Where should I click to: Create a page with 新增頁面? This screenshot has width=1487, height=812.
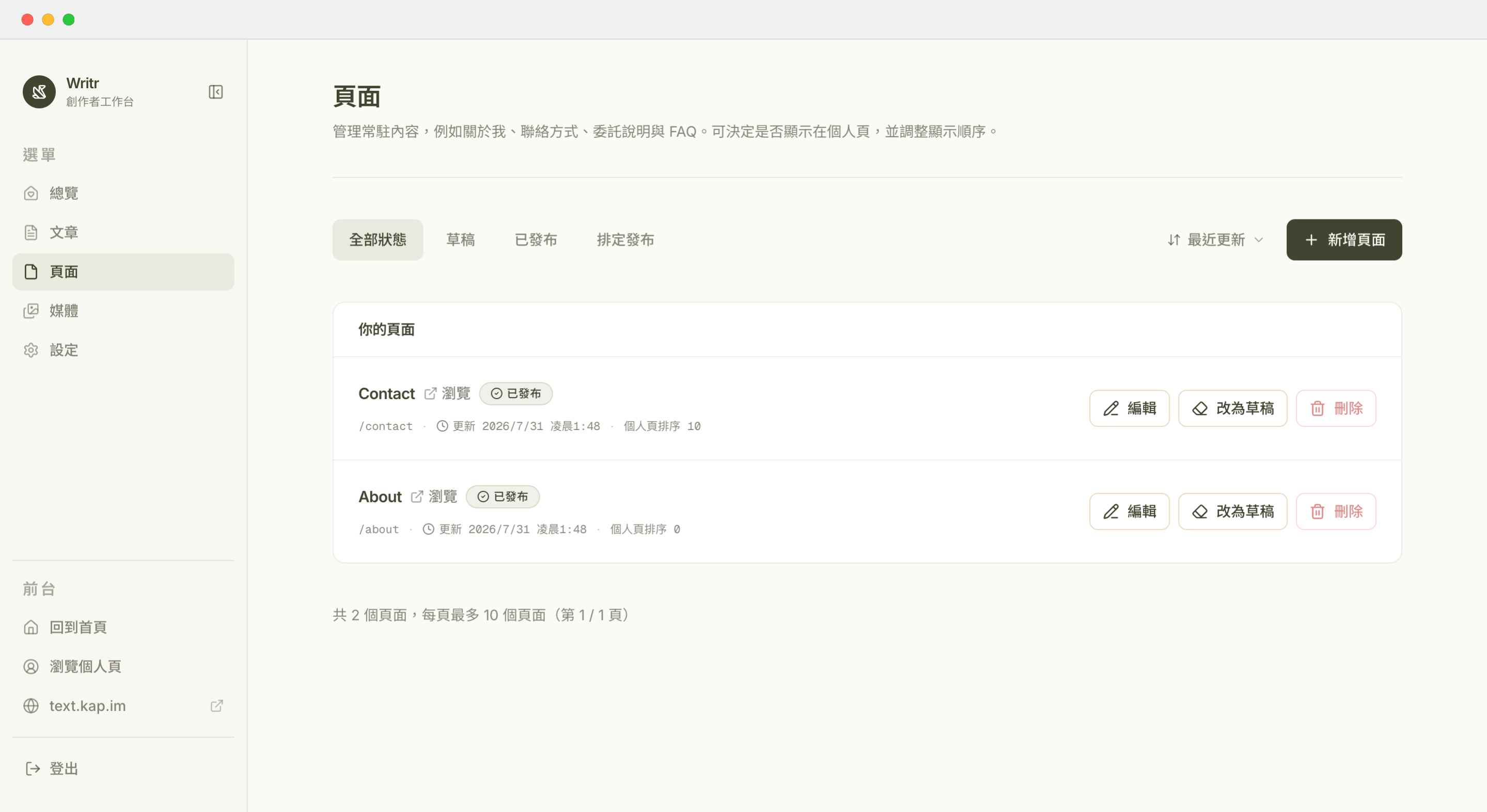1344,240
